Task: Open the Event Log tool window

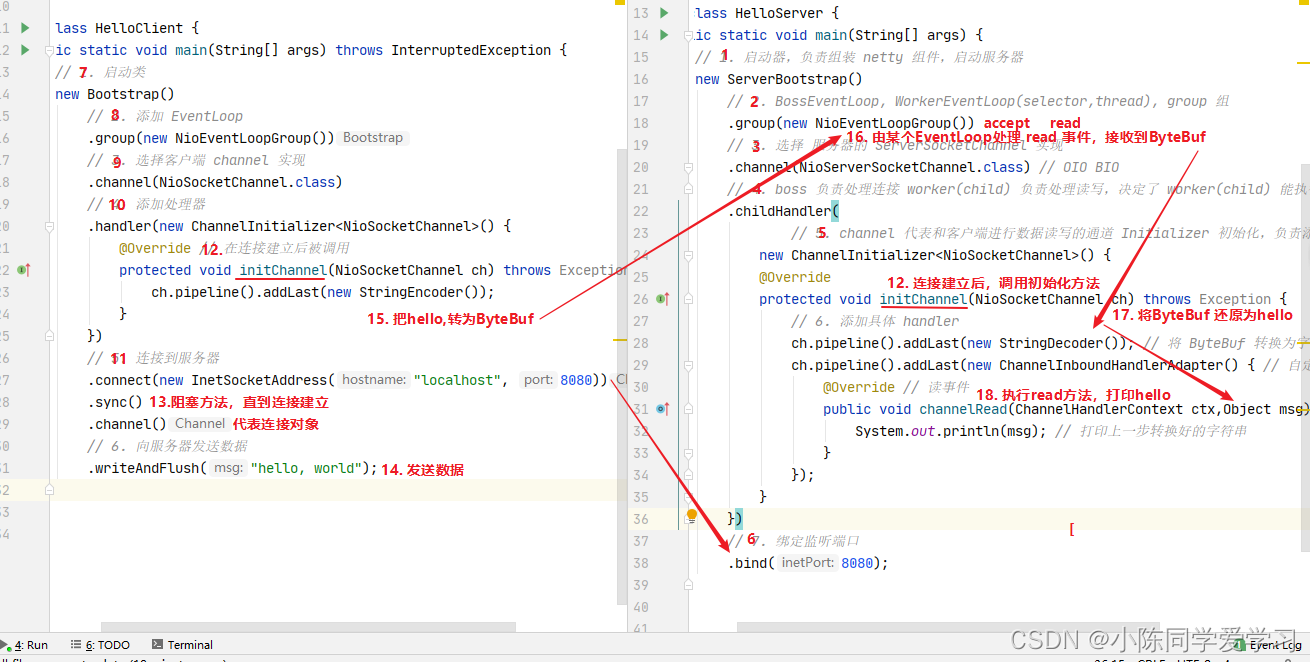Action: pos(1267,645)
